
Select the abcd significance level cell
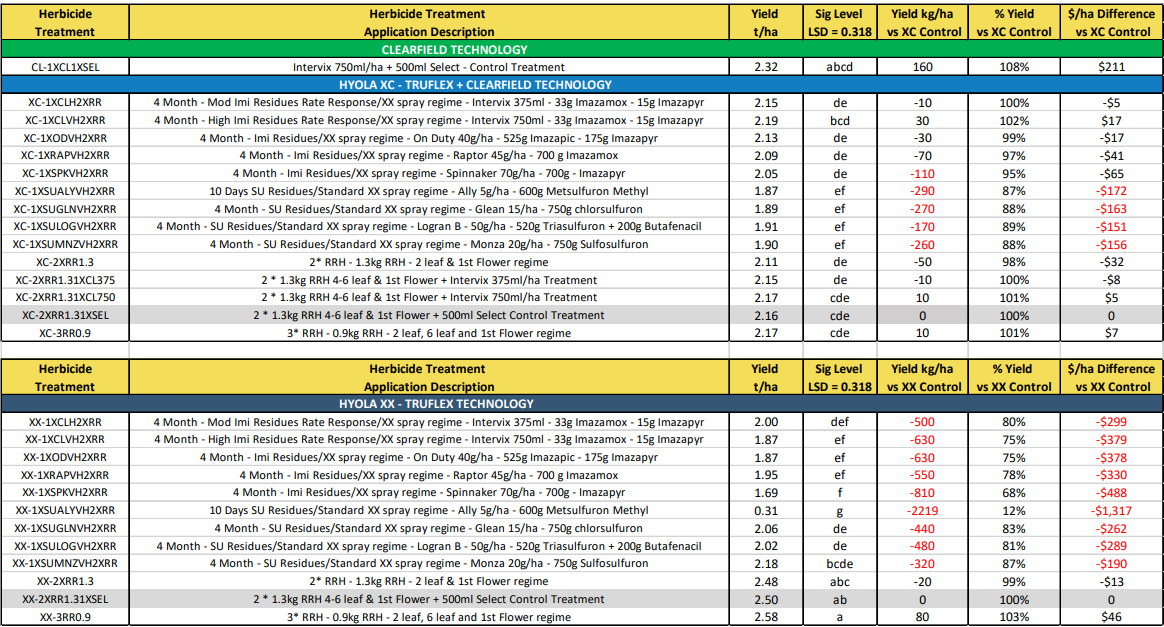(x=840, y=67)
